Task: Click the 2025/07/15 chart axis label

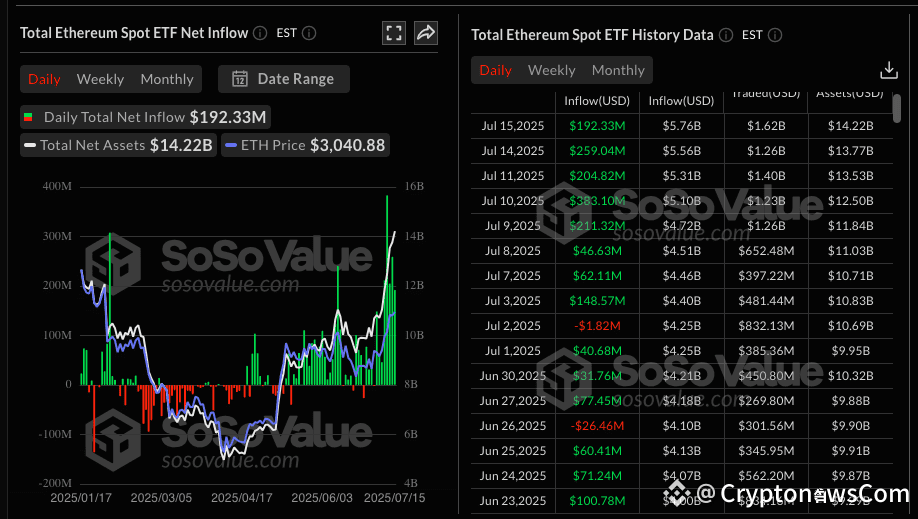Action: coord(395,498)
